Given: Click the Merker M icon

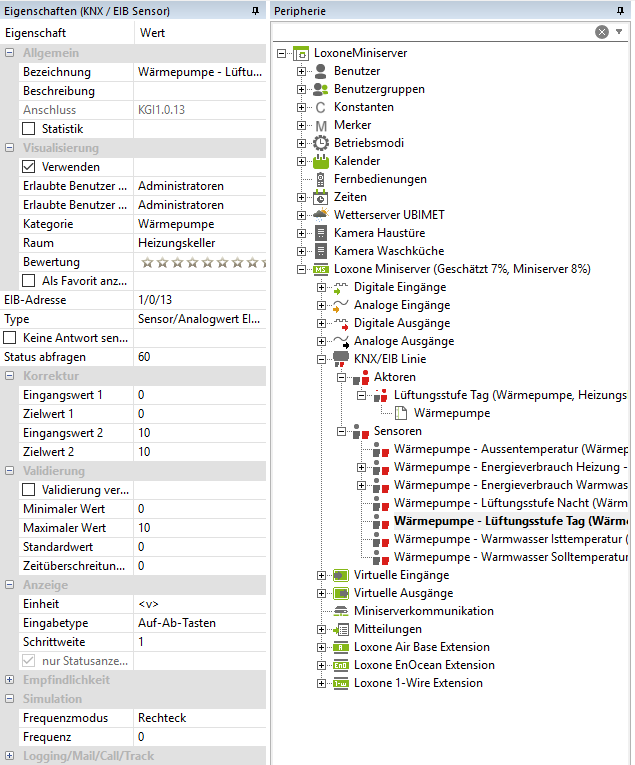Looking at the screenshot, I should pos(320,126).
